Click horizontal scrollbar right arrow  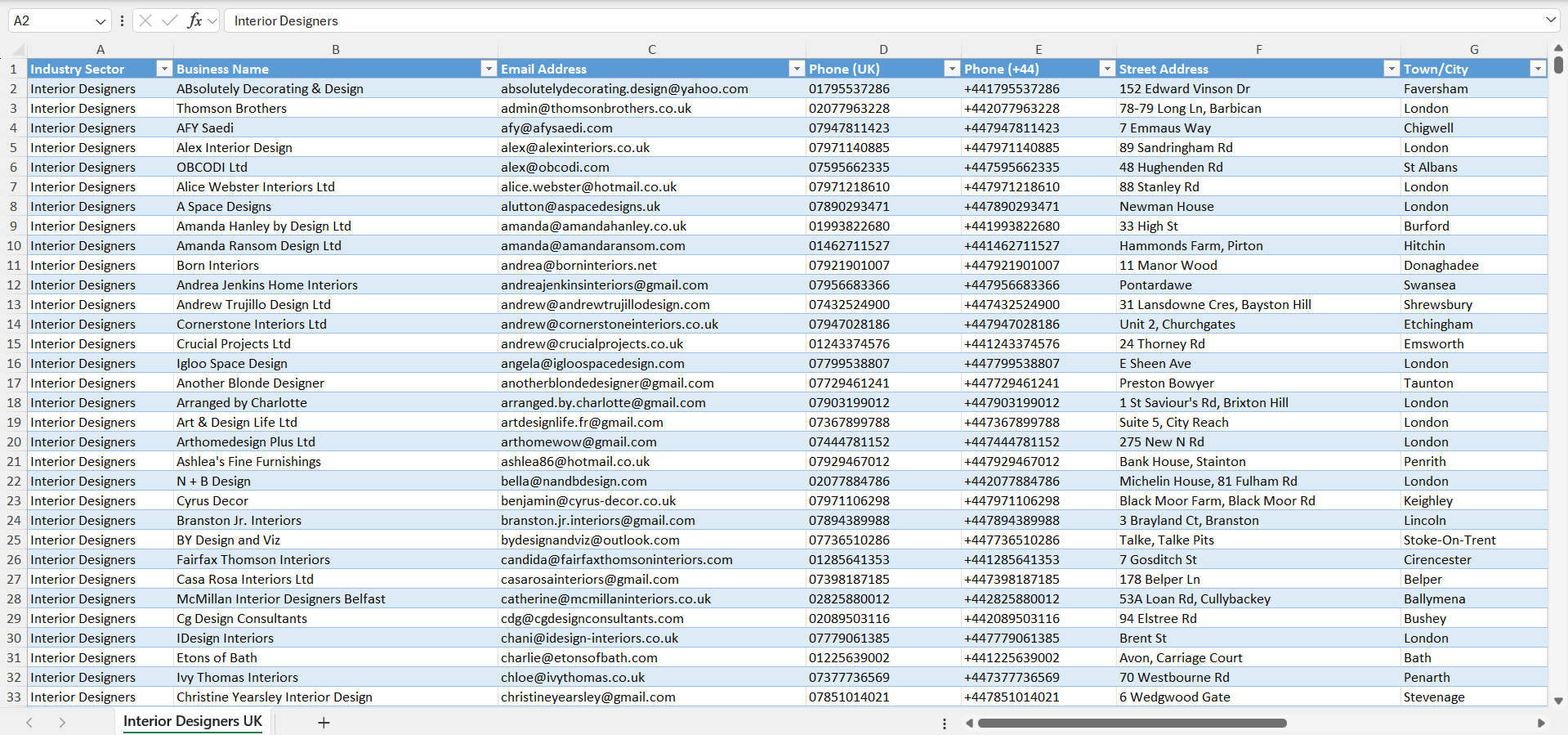1541,723
